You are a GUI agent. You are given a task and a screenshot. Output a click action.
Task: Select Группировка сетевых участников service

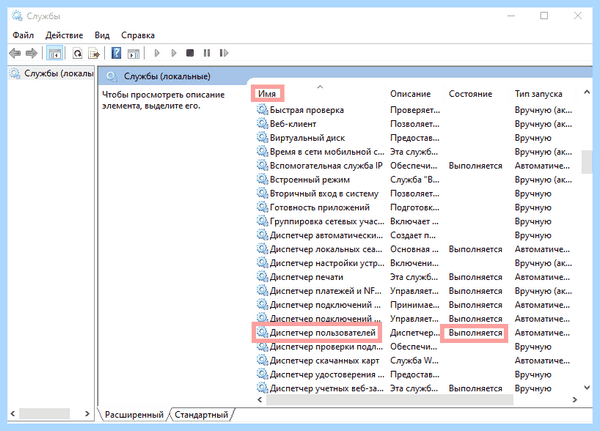click(x=327, y=222)
